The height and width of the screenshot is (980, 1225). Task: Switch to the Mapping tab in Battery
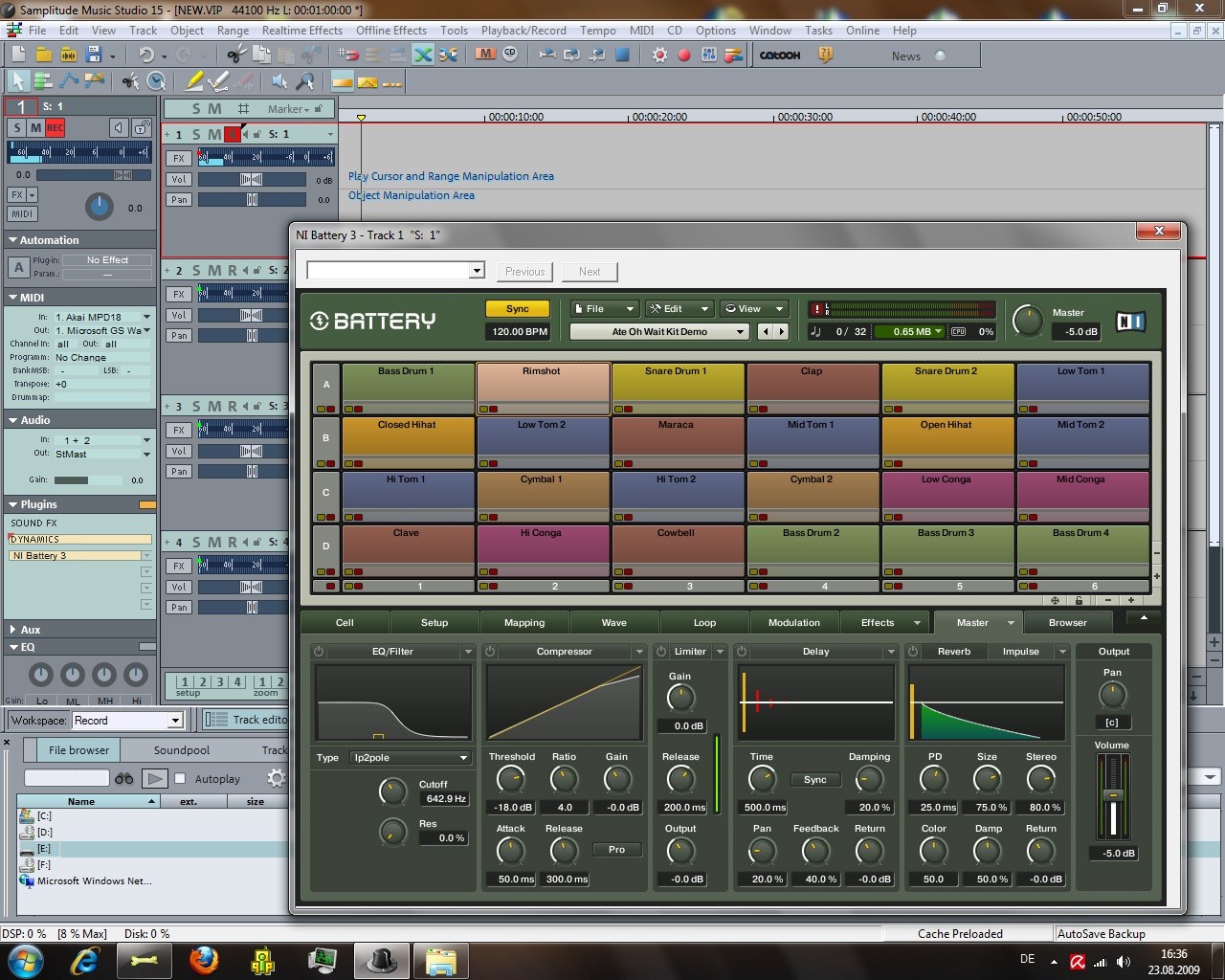point(523,622)
